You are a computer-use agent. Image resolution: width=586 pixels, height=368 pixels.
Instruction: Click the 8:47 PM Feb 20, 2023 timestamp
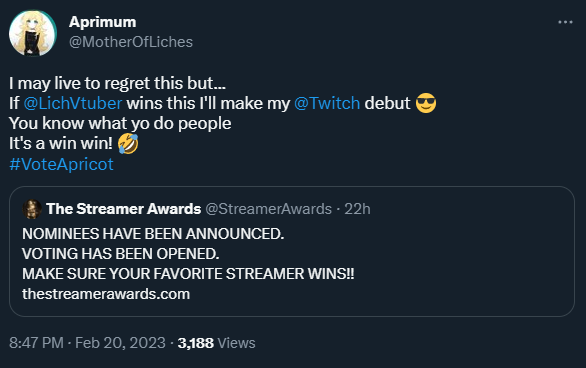(87, 343)
